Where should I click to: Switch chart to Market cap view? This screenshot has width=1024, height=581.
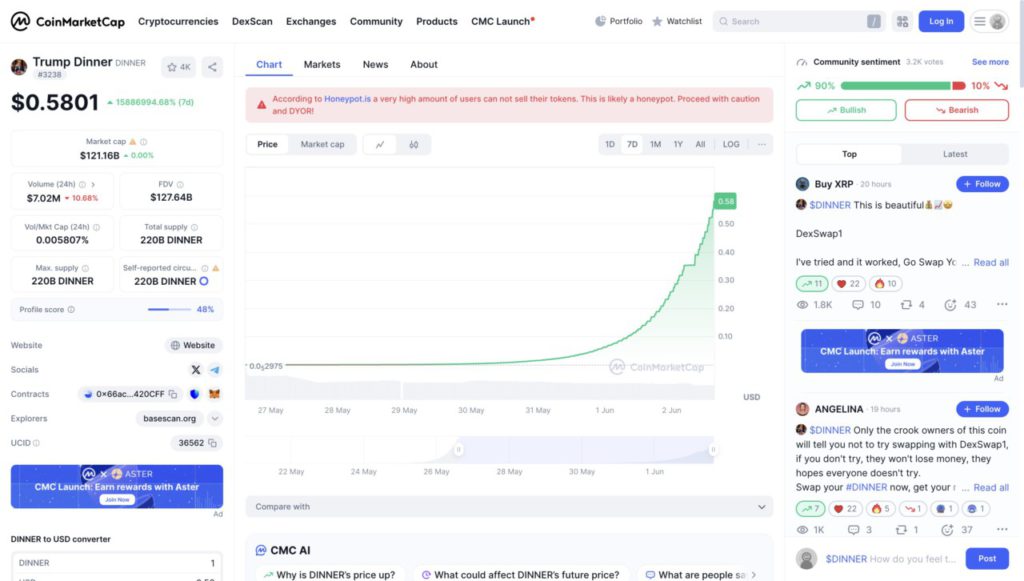point(322,145)
